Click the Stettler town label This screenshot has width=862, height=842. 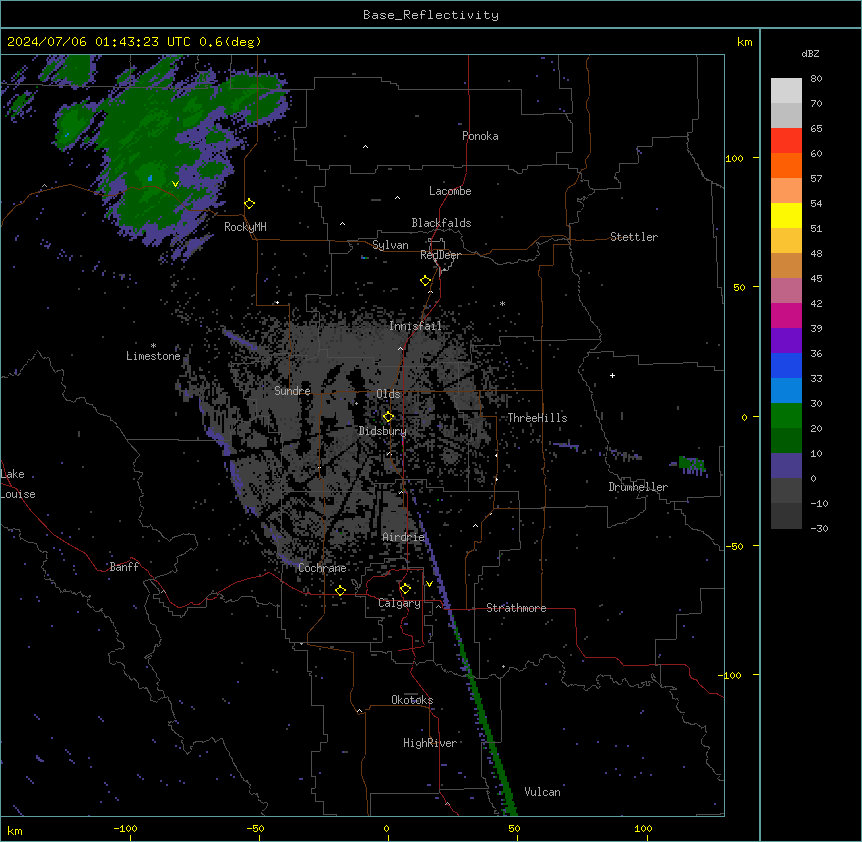pyautogui.click(x=634, y=237)
